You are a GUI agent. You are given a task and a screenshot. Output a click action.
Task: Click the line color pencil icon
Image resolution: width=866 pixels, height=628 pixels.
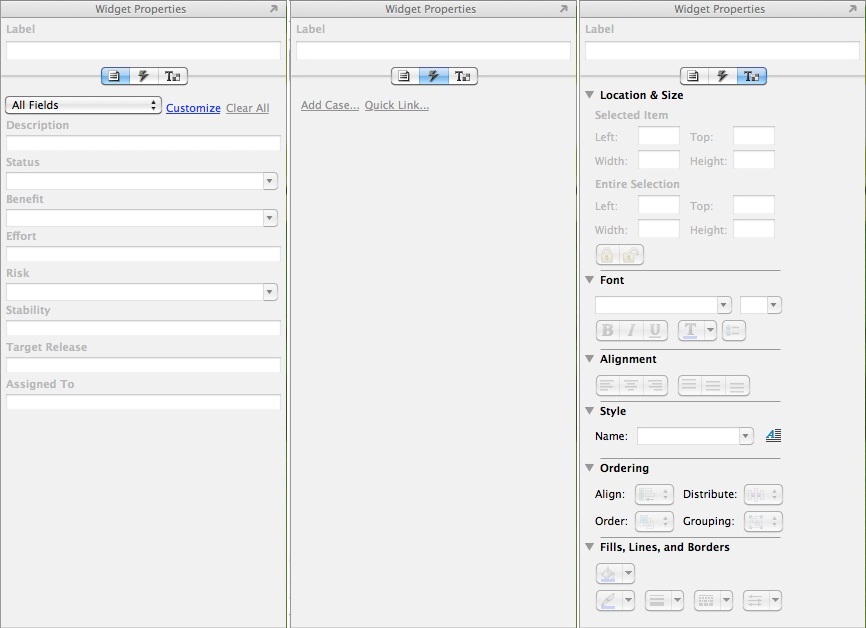point(608,600)
